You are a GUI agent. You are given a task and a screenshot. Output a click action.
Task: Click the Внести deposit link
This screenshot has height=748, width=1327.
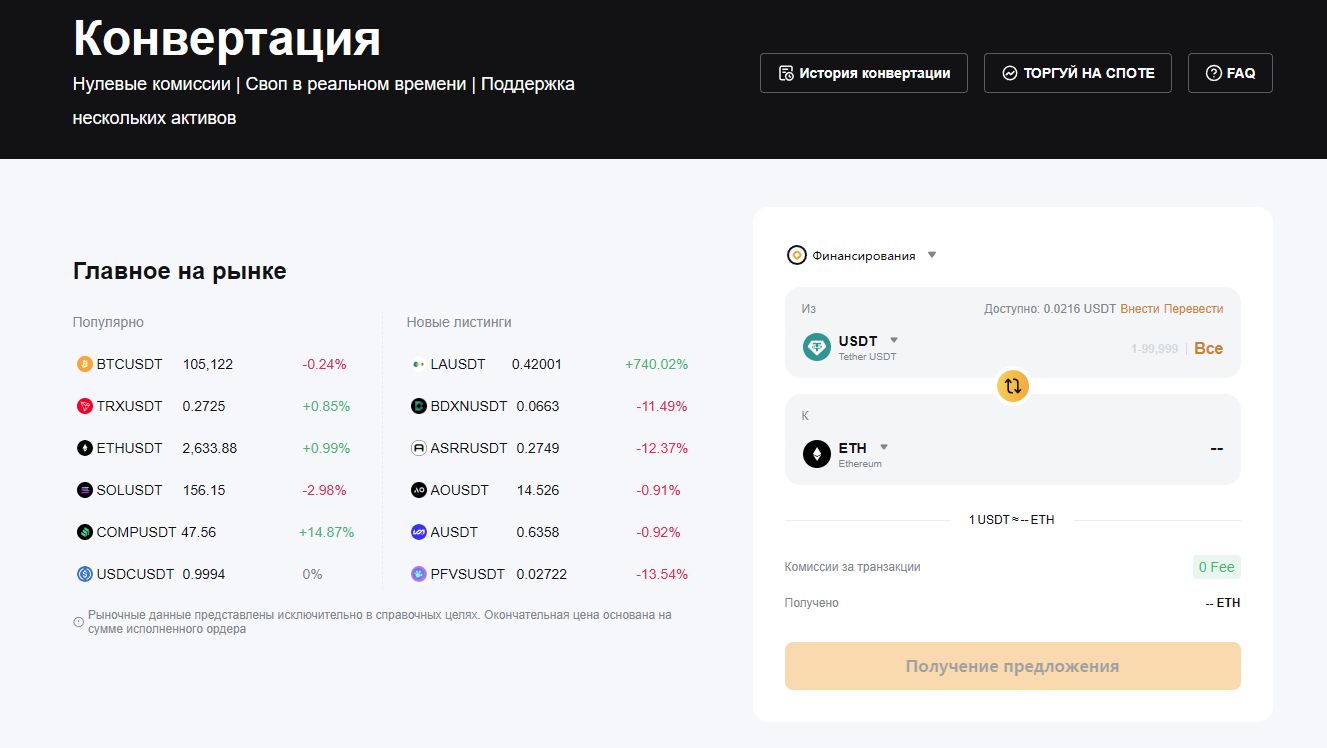pos(1139,309)
